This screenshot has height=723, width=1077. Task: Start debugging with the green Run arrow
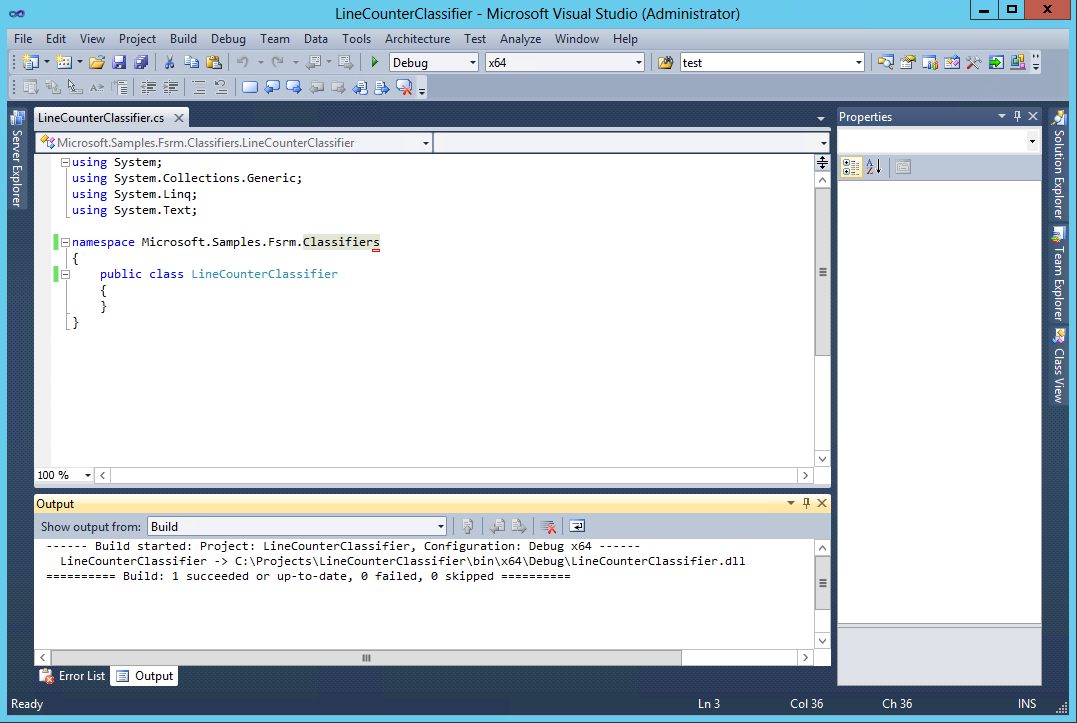click(x=372, y=62)
